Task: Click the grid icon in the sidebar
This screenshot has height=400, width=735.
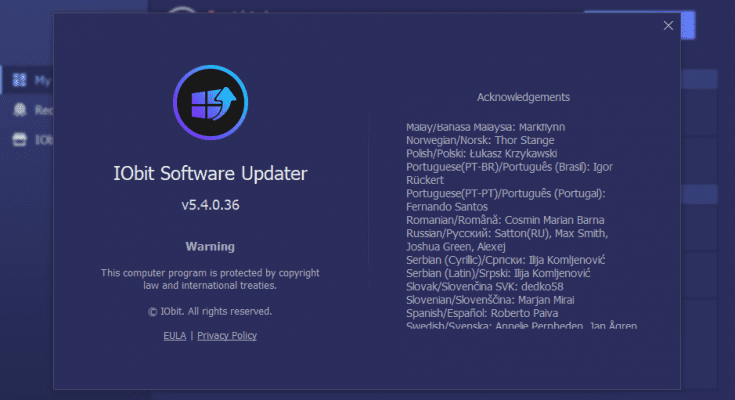Action: [x=18, y=80]
